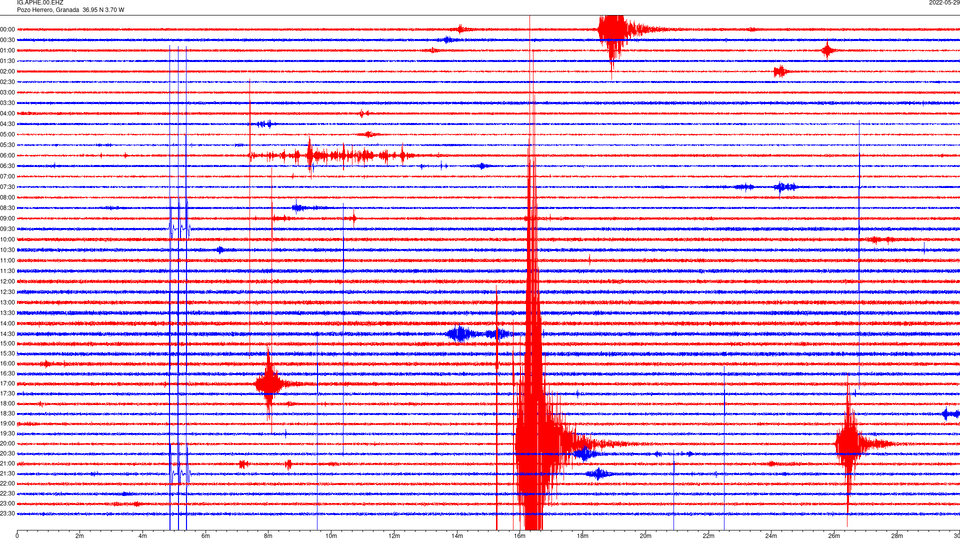Select the 13:30 trace time label
This screenshot has width=960, height=540.
pyautogui.click(x=8, y=313)
